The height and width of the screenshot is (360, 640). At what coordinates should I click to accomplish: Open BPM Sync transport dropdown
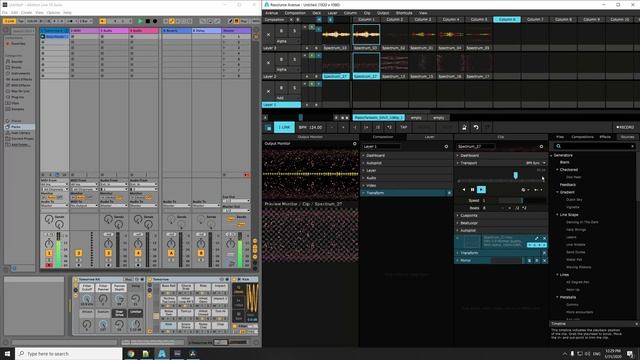tap(536, 163)
